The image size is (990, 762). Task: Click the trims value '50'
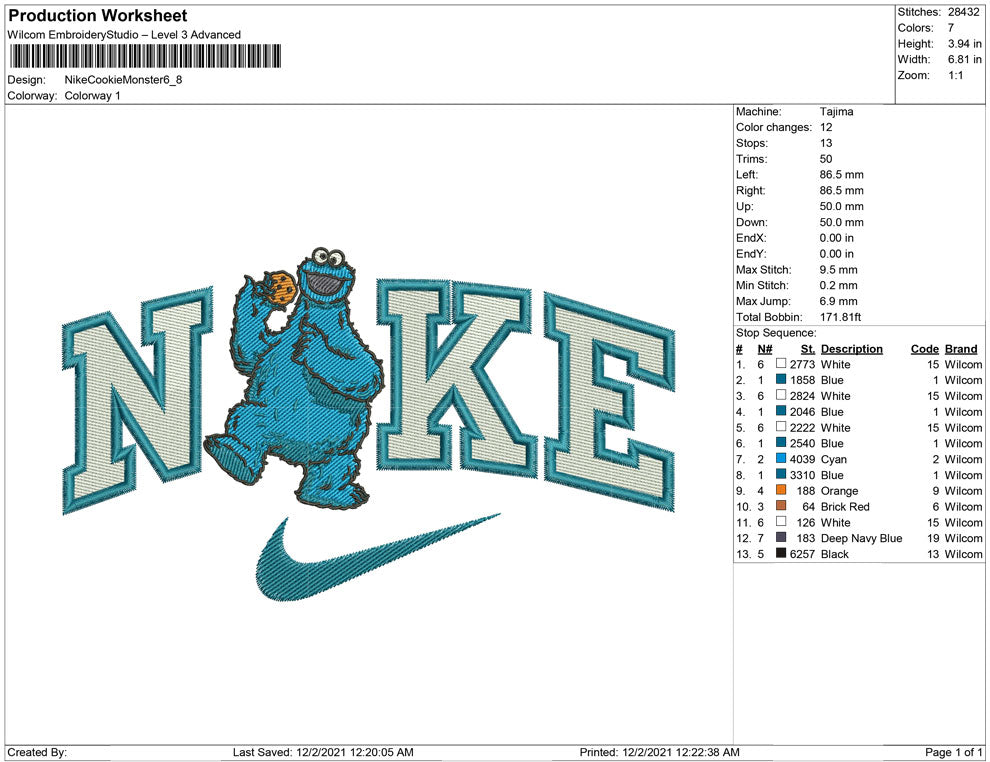pos(826,158)
